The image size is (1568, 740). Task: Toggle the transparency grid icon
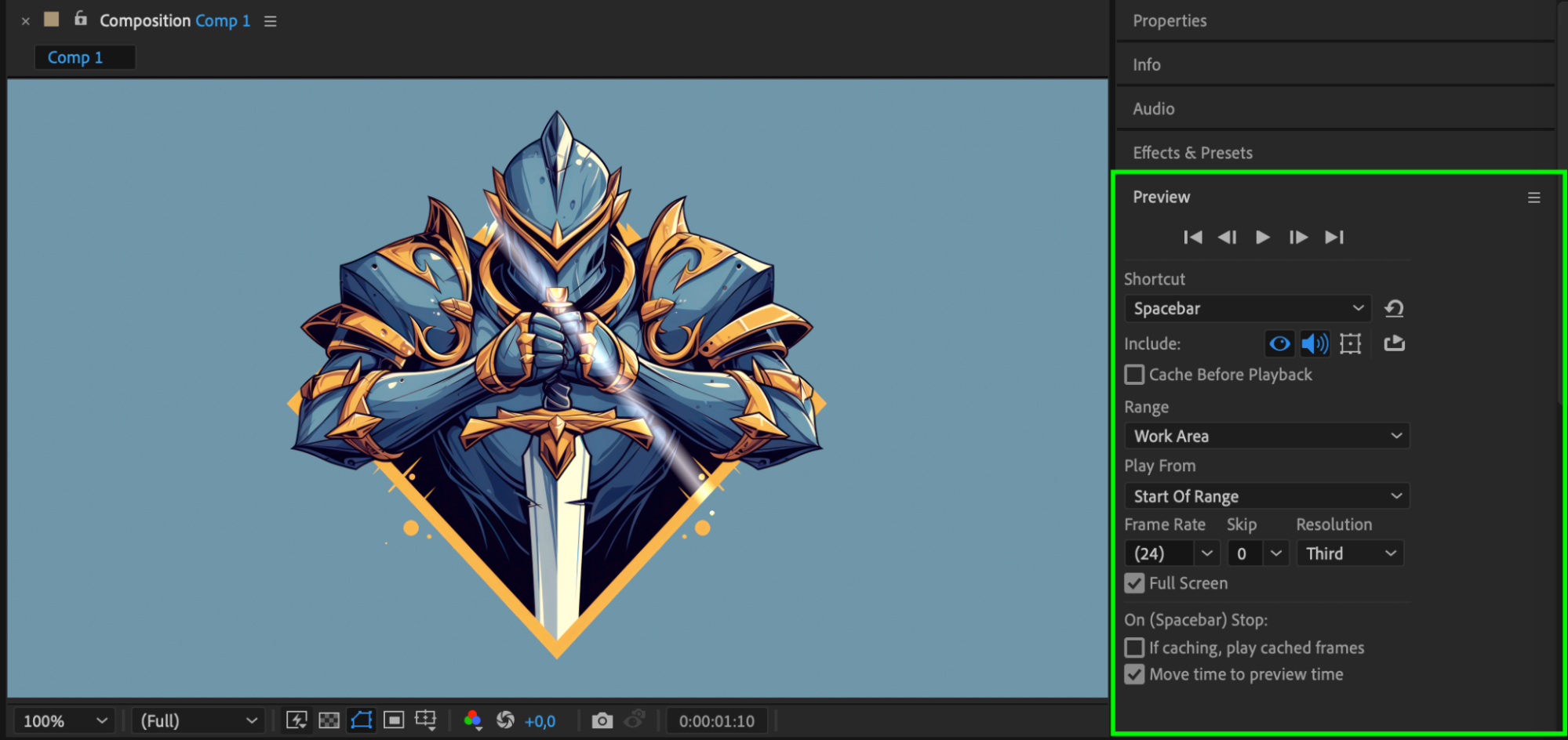pyautogui.click(x=329, y=720)
